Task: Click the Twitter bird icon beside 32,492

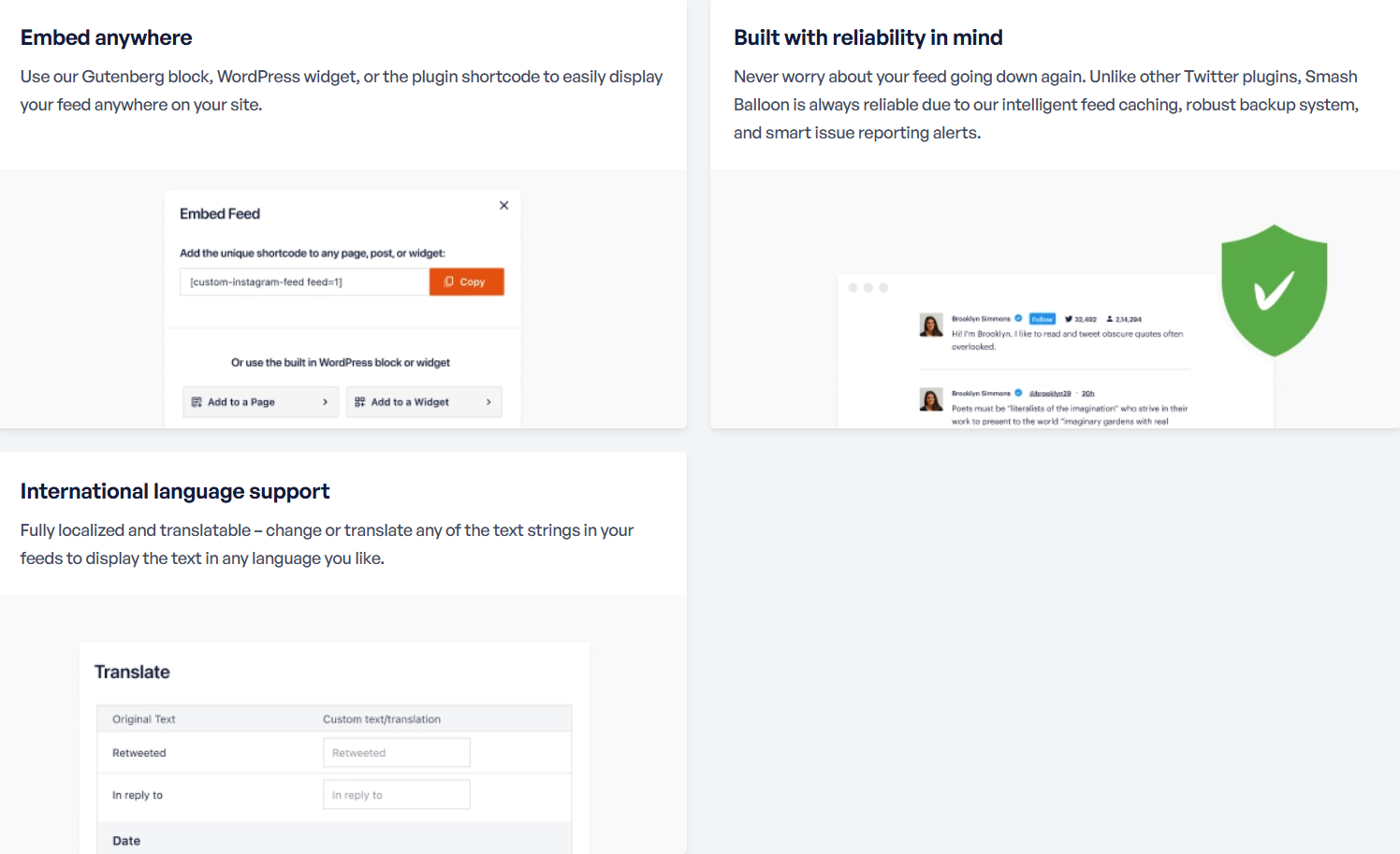Action: [x=1069, y=319]
